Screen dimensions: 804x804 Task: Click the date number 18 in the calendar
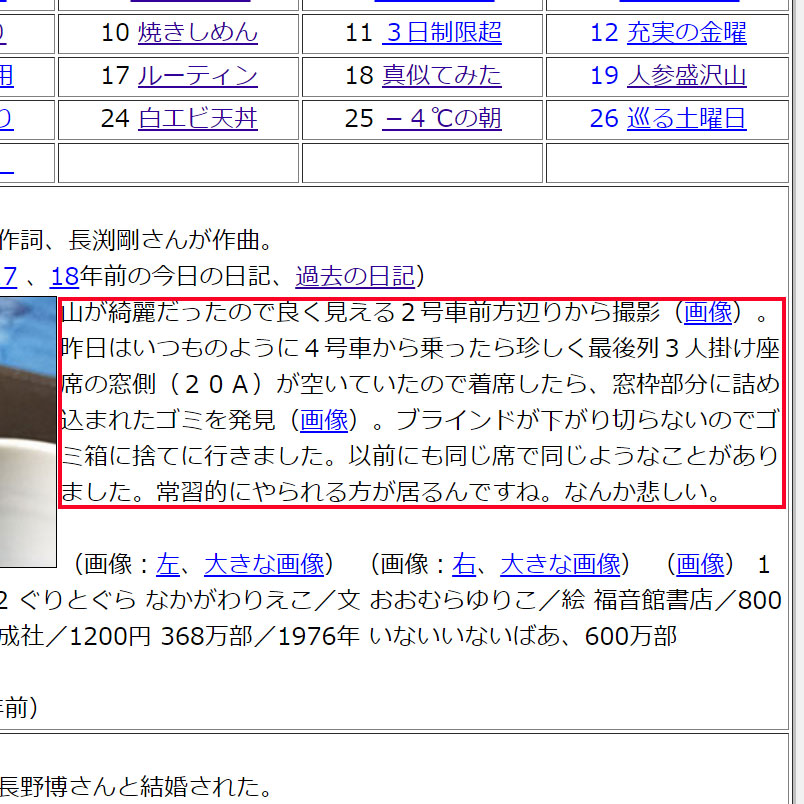tap(359, 76)
